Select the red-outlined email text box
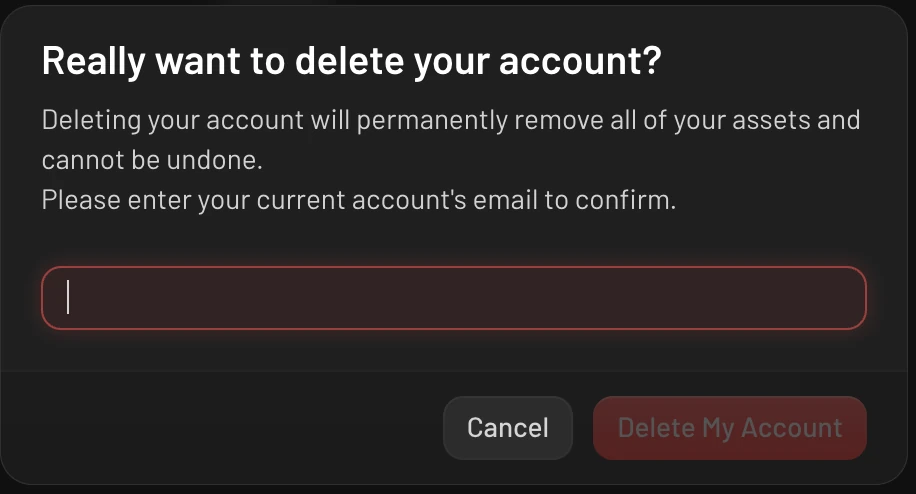916x494 pixels. point(454,298)
